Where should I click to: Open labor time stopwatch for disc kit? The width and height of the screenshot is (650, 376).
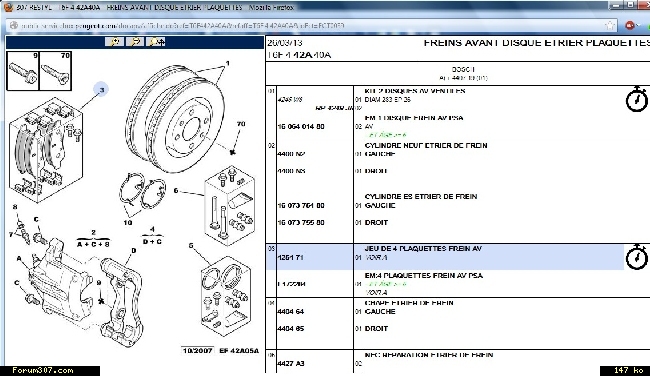coord(636,99)
